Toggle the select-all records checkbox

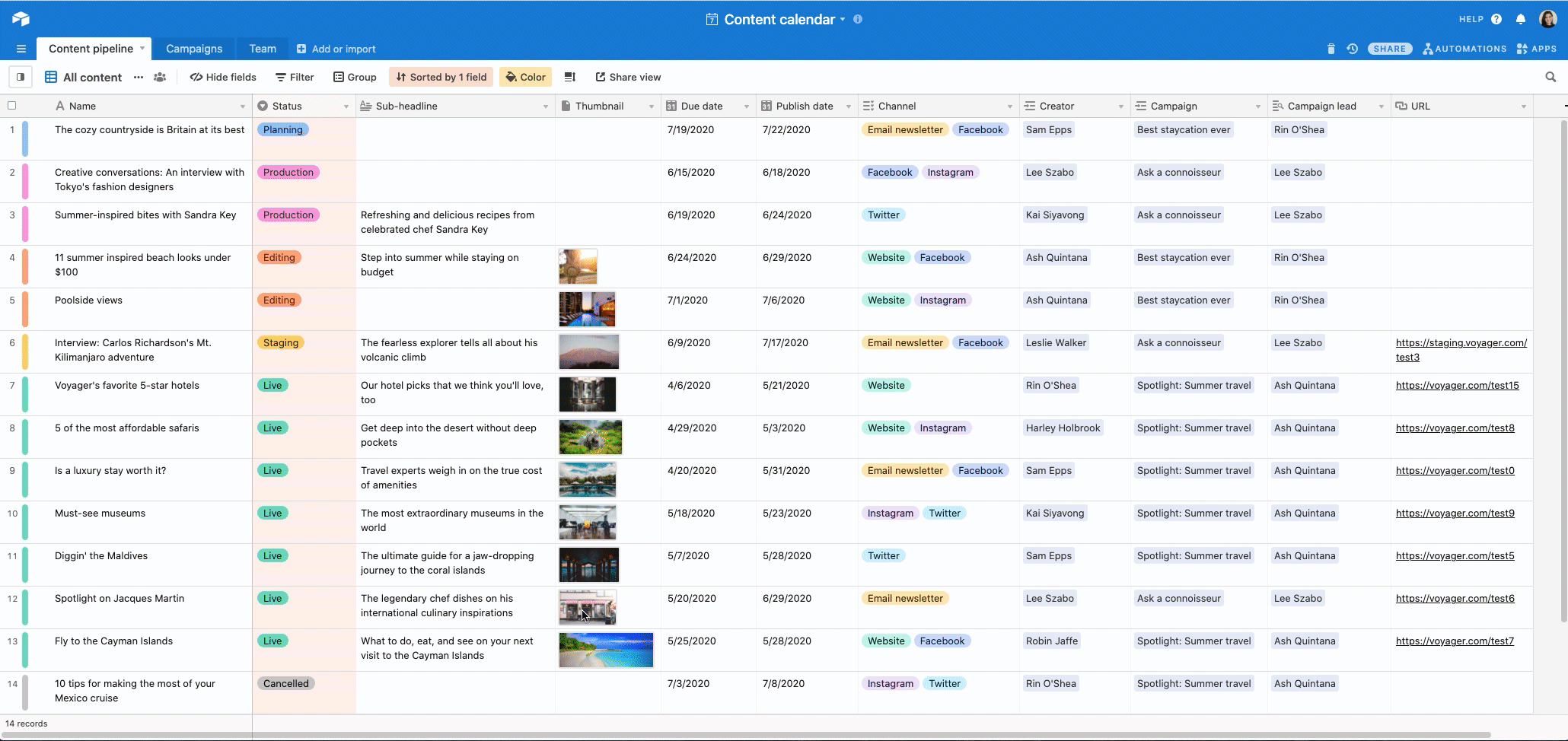pos(12,106)
